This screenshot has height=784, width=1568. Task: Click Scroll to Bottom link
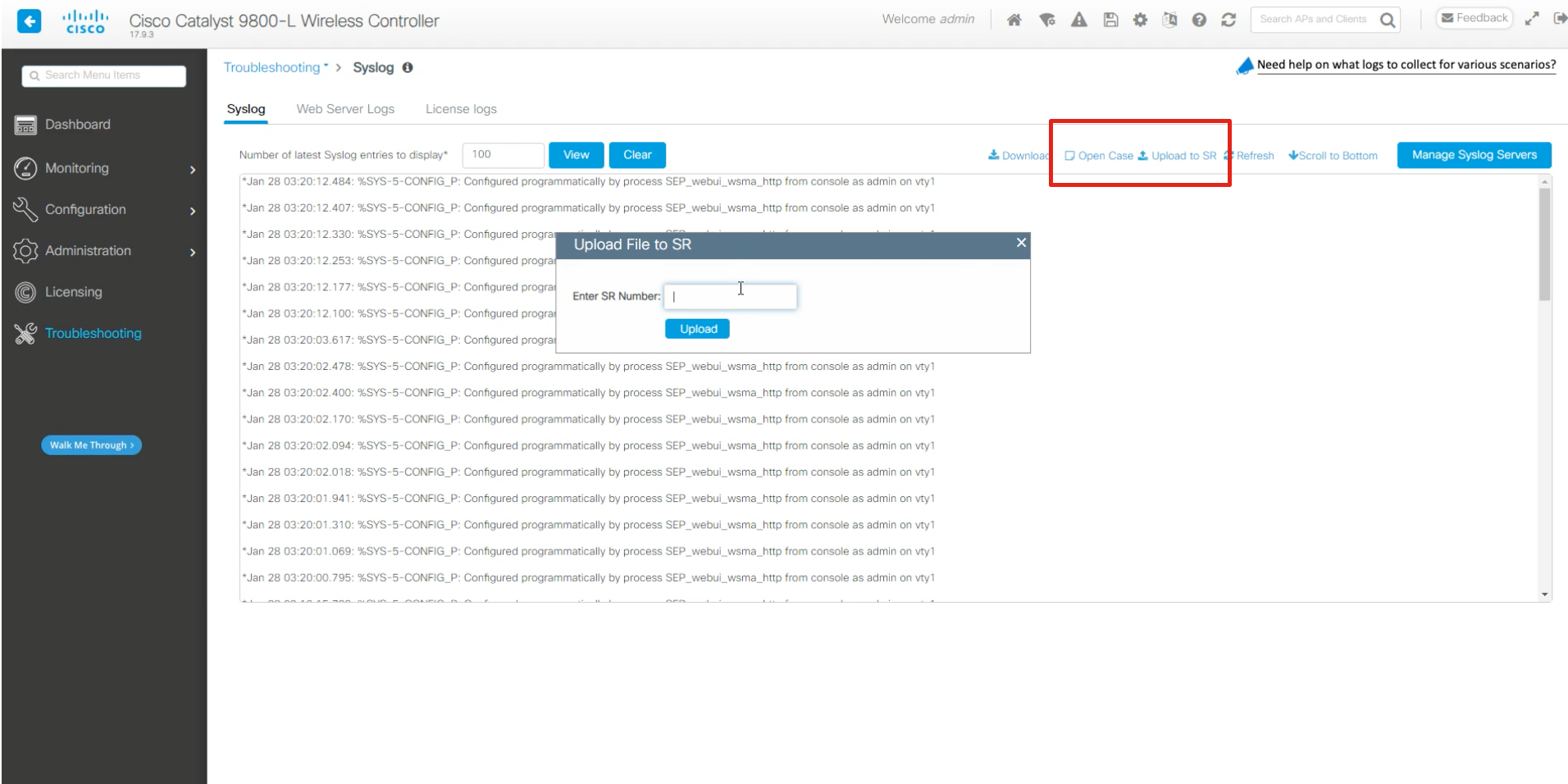tap(1333, 156)
